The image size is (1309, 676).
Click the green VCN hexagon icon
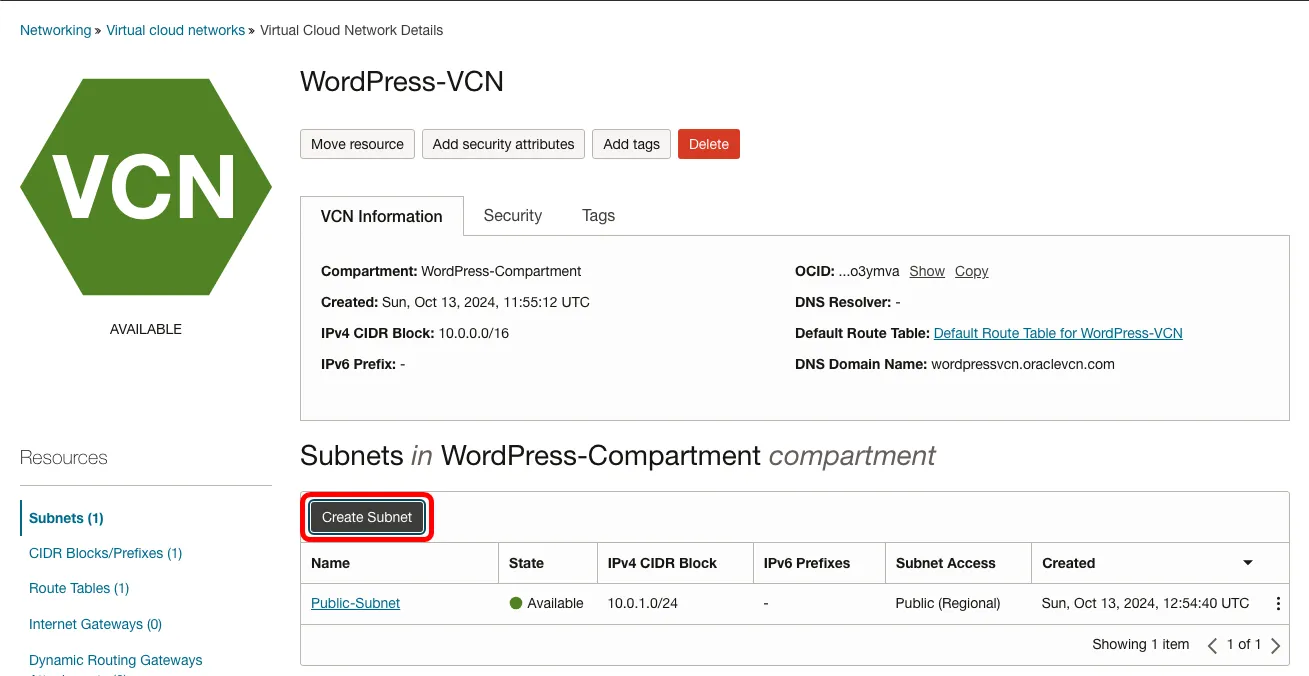point(146,187)
